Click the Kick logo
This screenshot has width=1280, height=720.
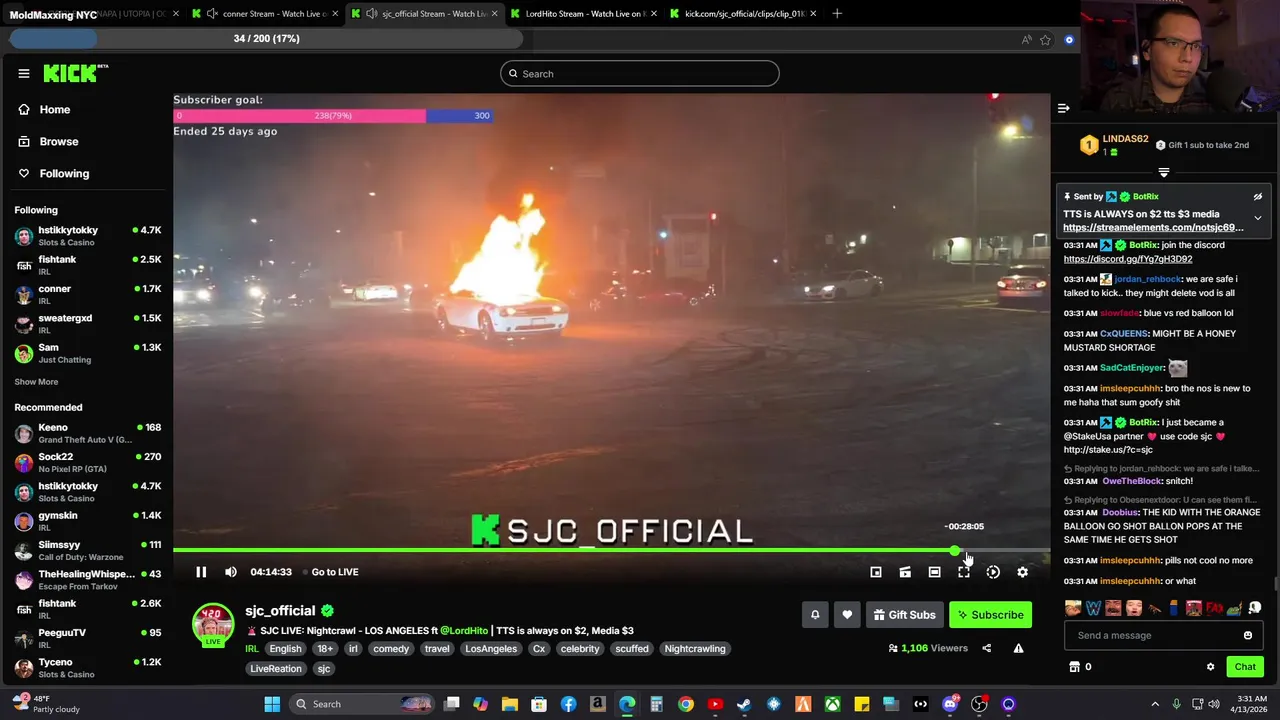click(x=75, y=73)
